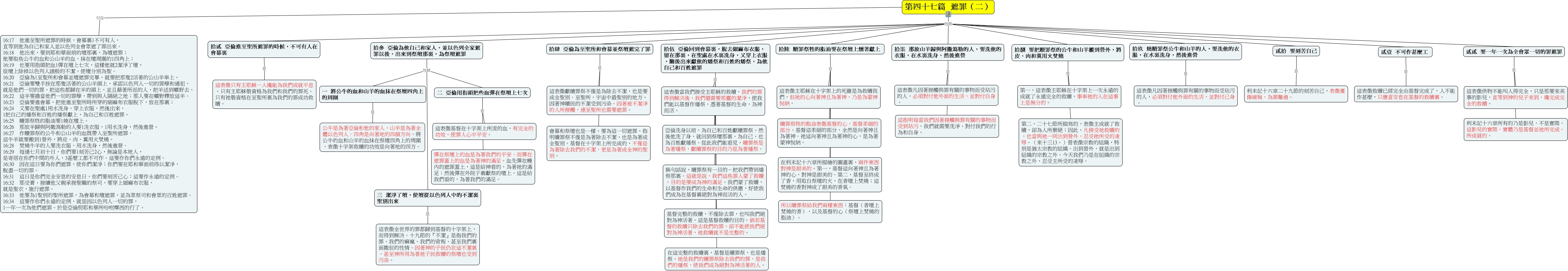The width and height of the screenshot is (1568, 271).
Task: Click note 這表徵只有主耶穌一人纔能為我們成就平息
Action: click(x=265, y=94)
